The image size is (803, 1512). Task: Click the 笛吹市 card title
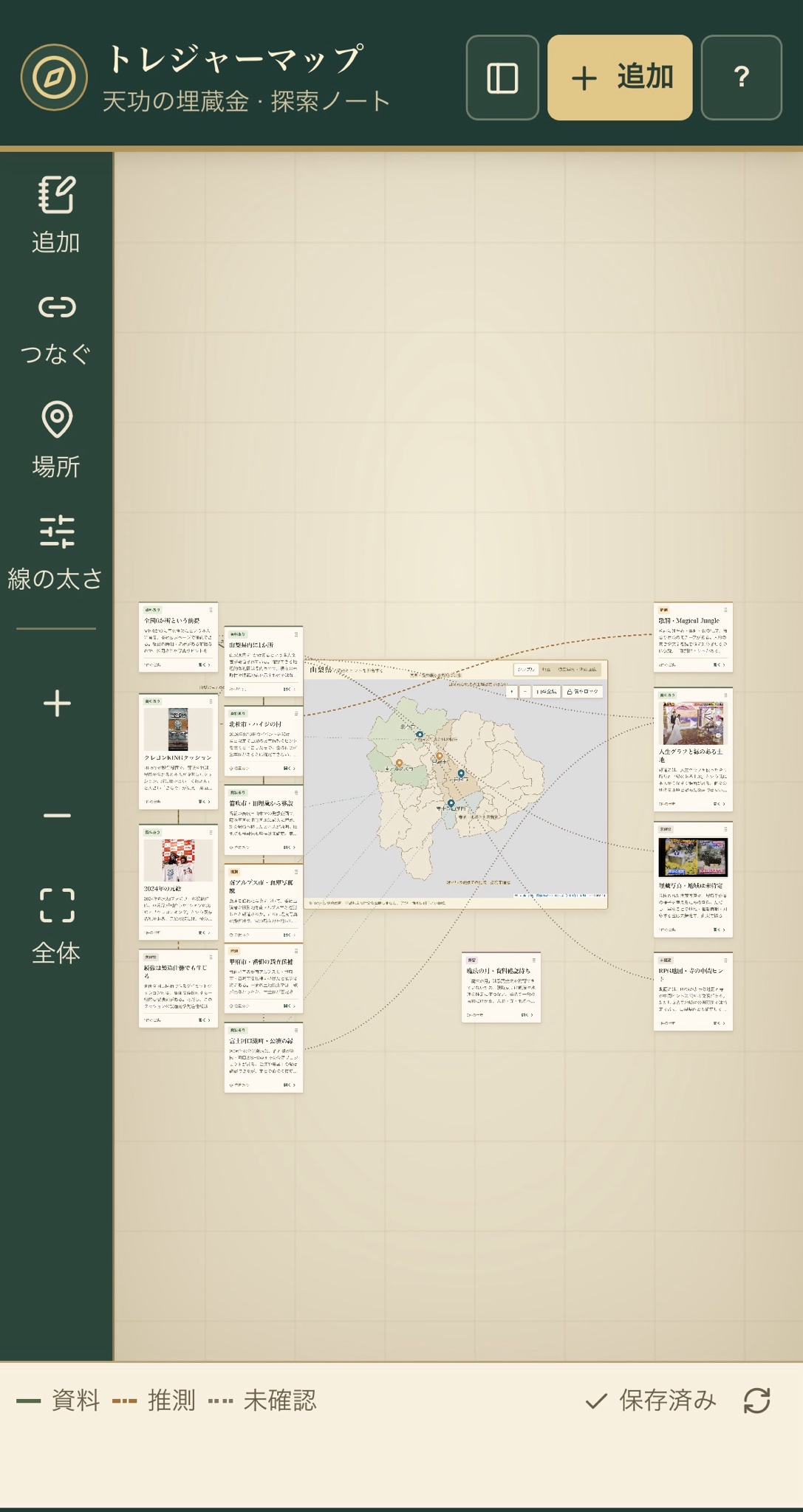261,803
